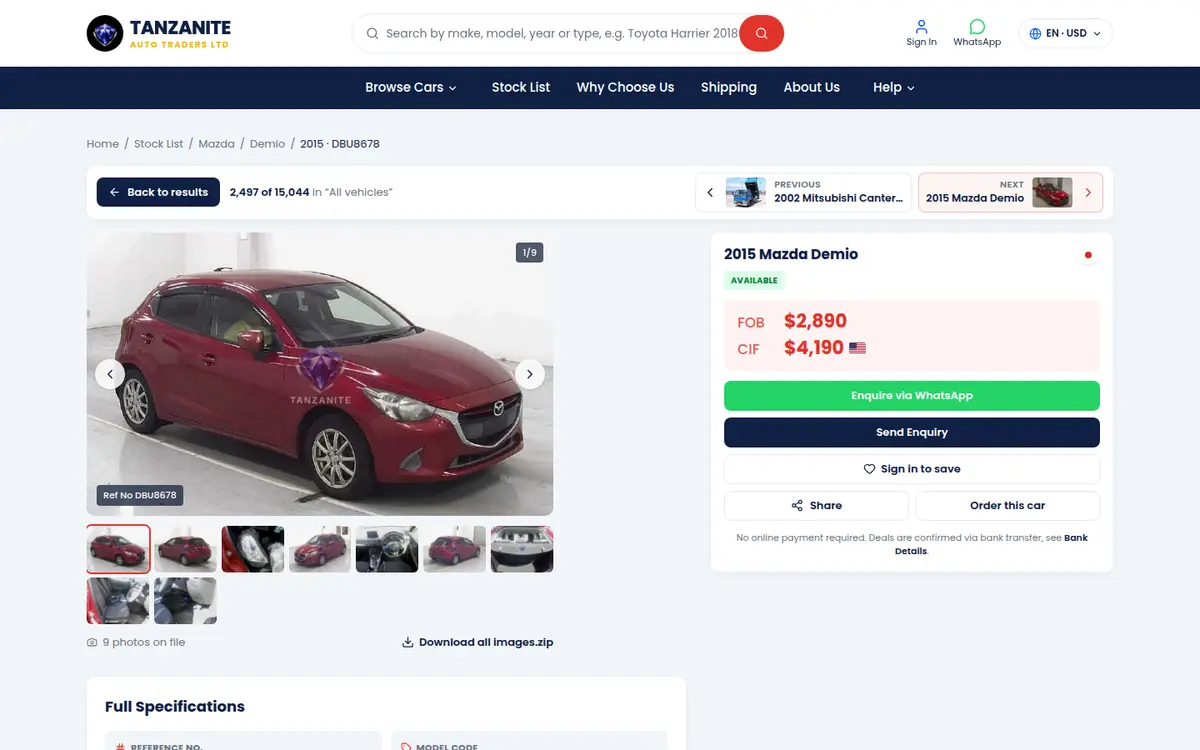Viewport: 1200px width, 750px height.
Task: Click the right chevron in Next card
Action: point(1088,192)
